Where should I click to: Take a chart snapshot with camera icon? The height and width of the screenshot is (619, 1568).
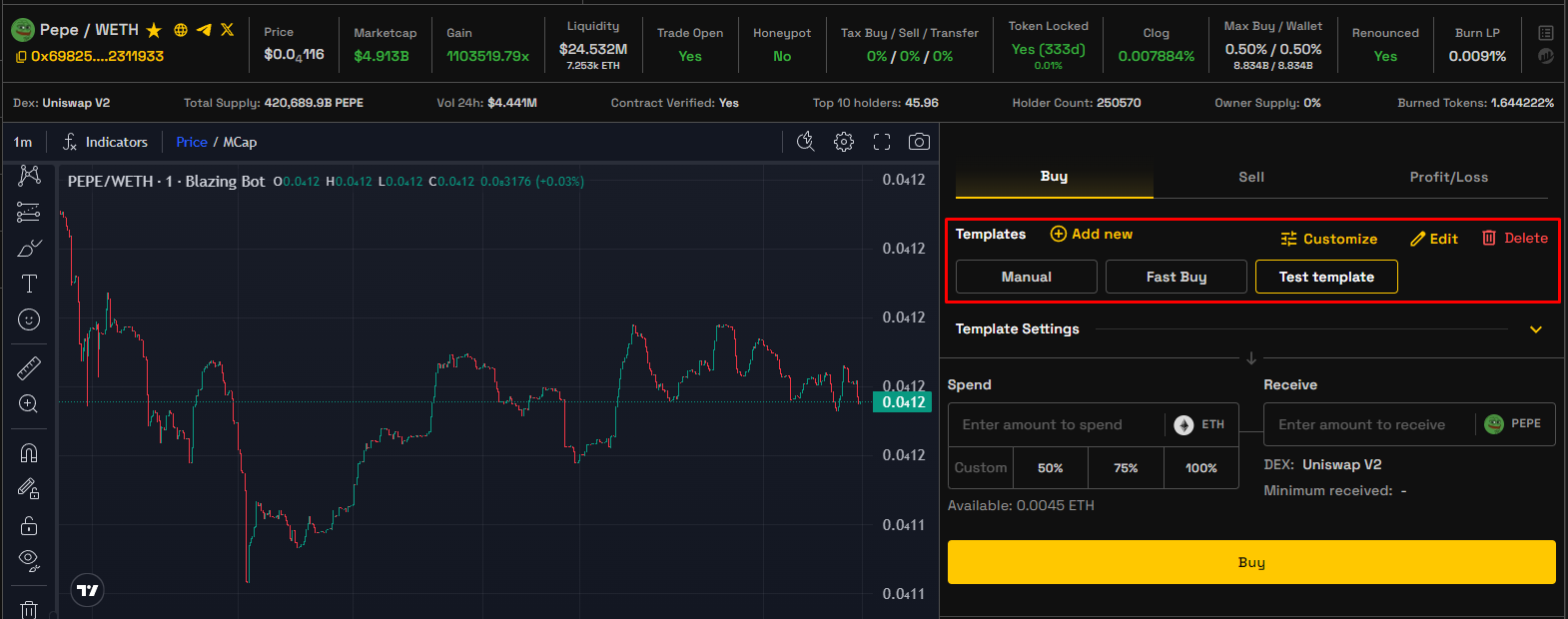[919, 142]
